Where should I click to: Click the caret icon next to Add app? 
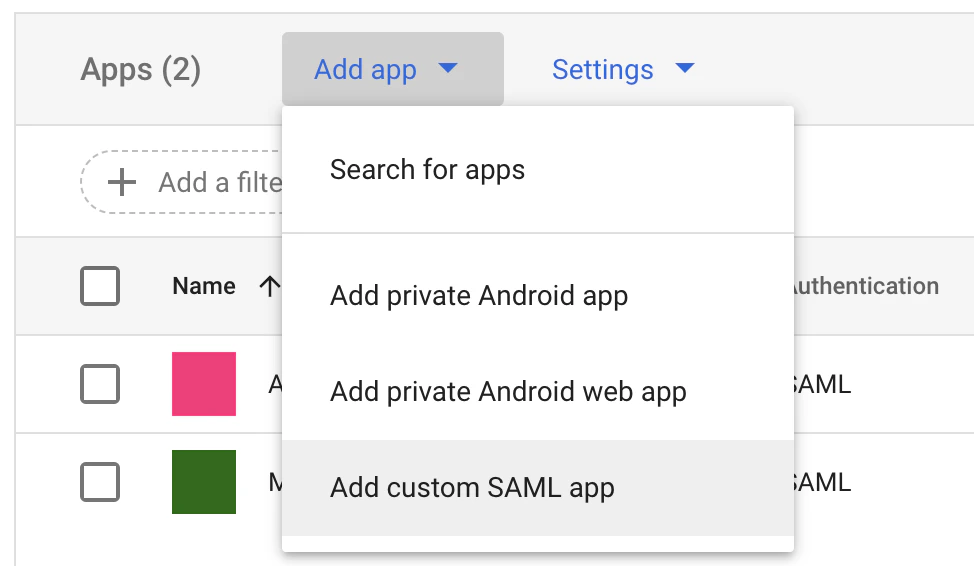click(448, 67)
